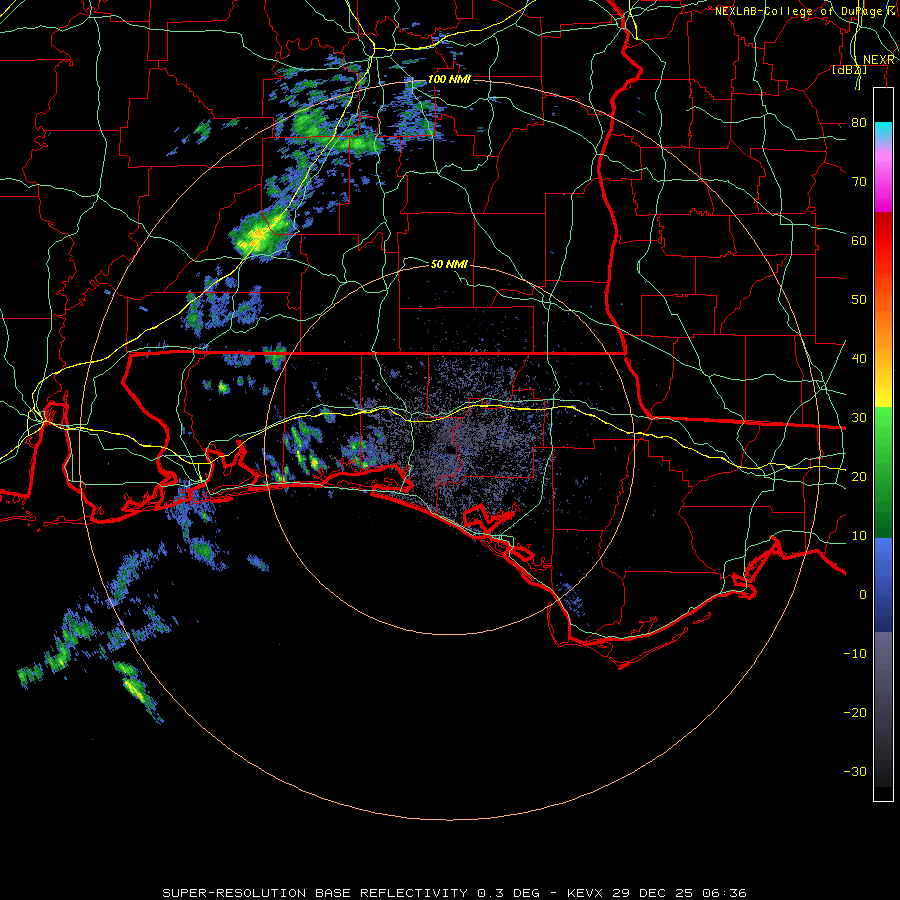Click the 40 dBZ value on color scale

tap(859, 358)
